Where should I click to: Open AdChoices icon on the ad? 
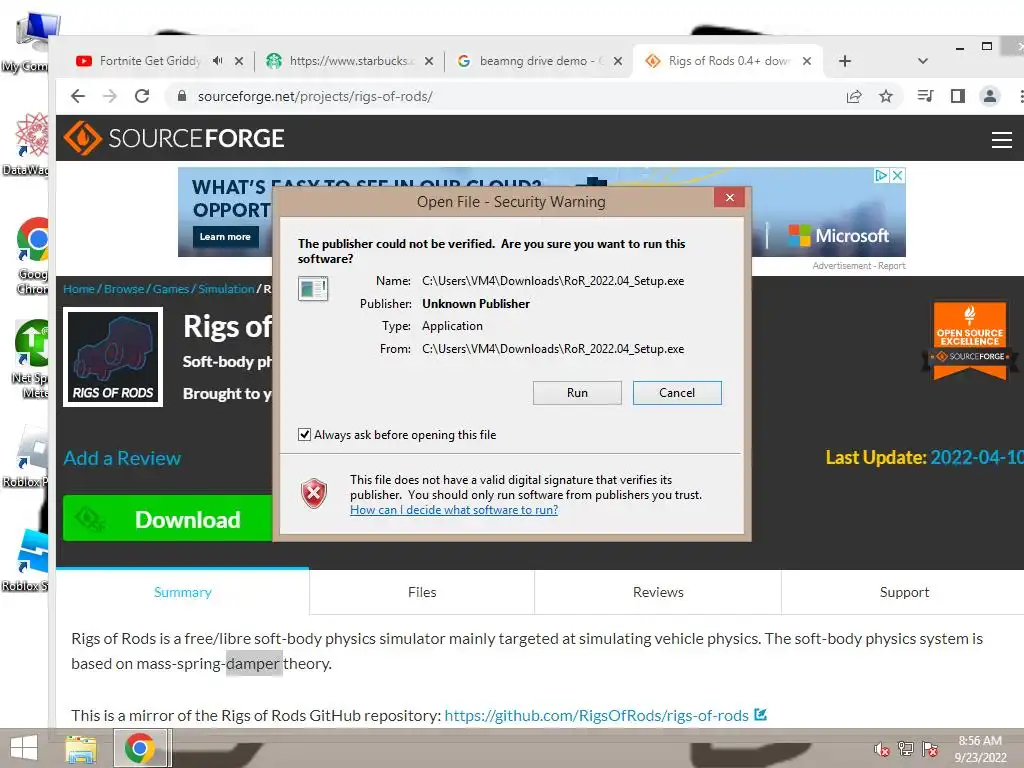[x=881, y=175]
